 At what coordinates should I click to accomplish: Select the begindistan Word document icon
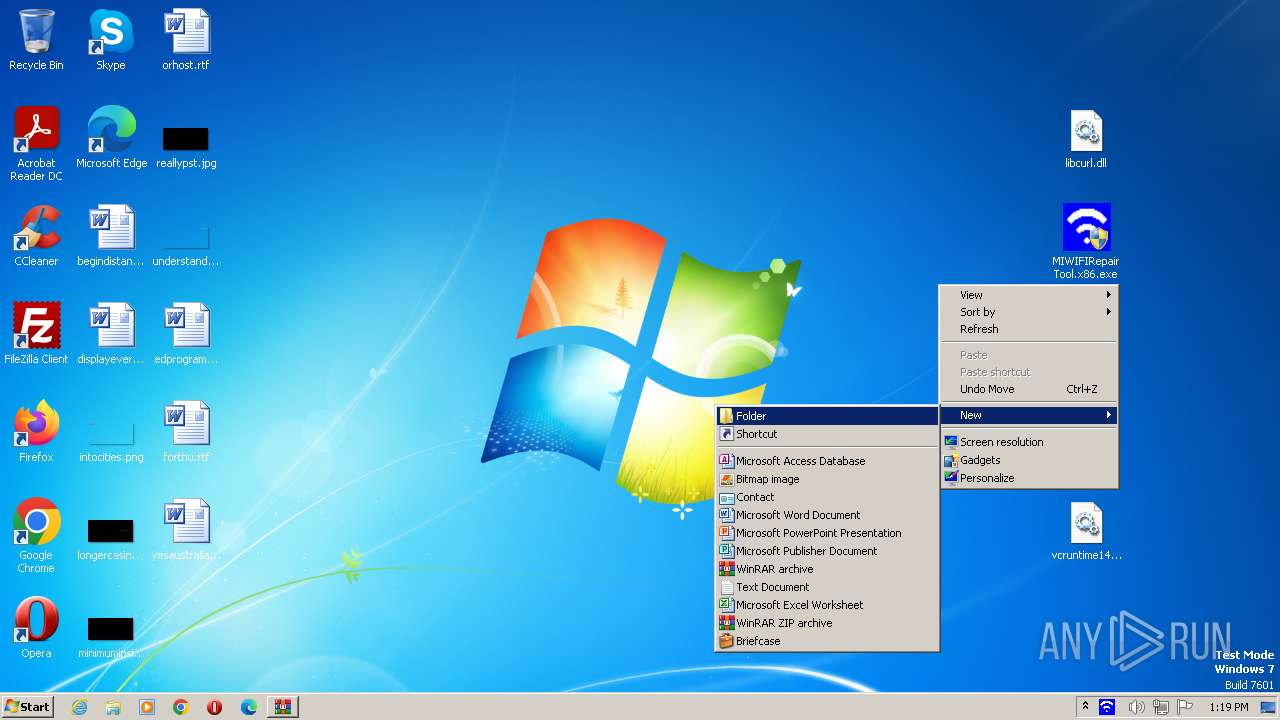coord(111,235)
